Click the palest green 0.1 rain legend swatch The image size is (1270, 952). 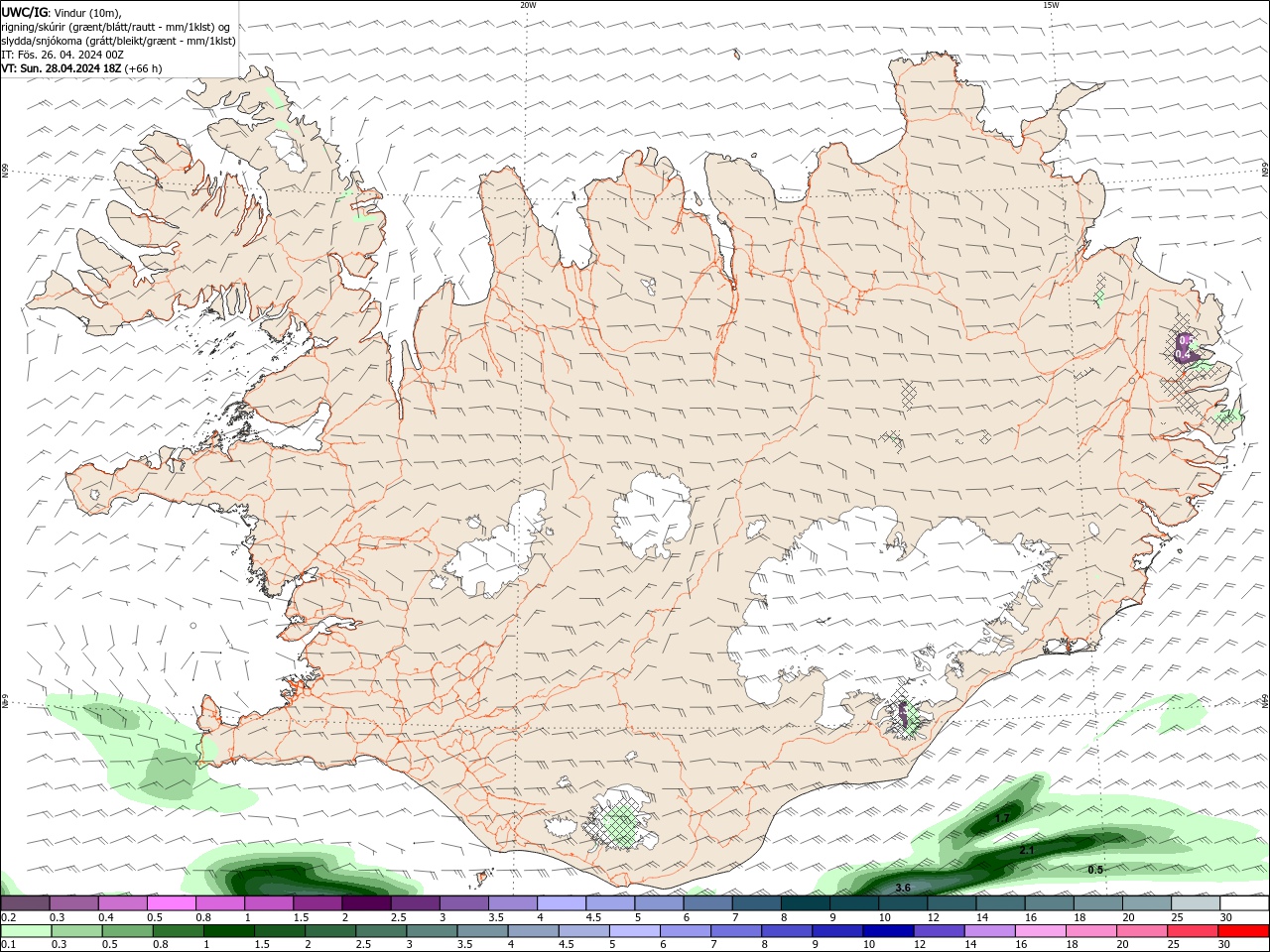point(26,931)
